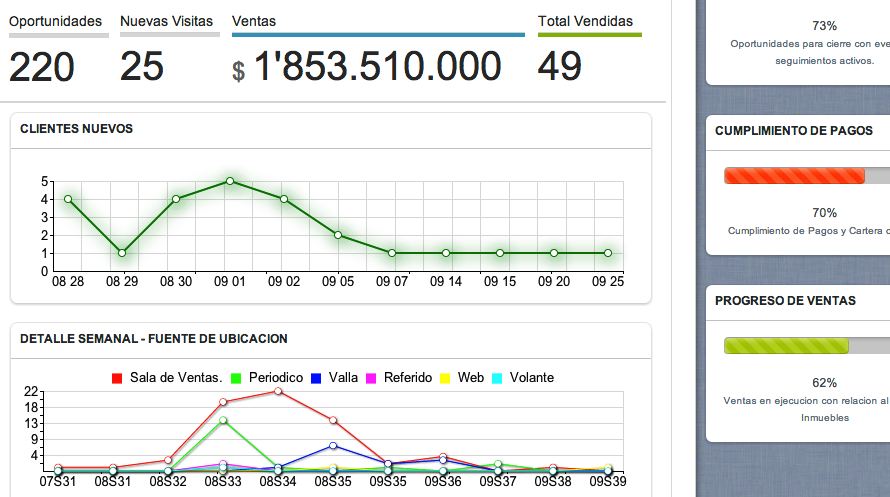Image resolution: width=890 pixels, height=497 pixels.
Task: Click the cyan Volante legend swatch
Action: (497, 378)
